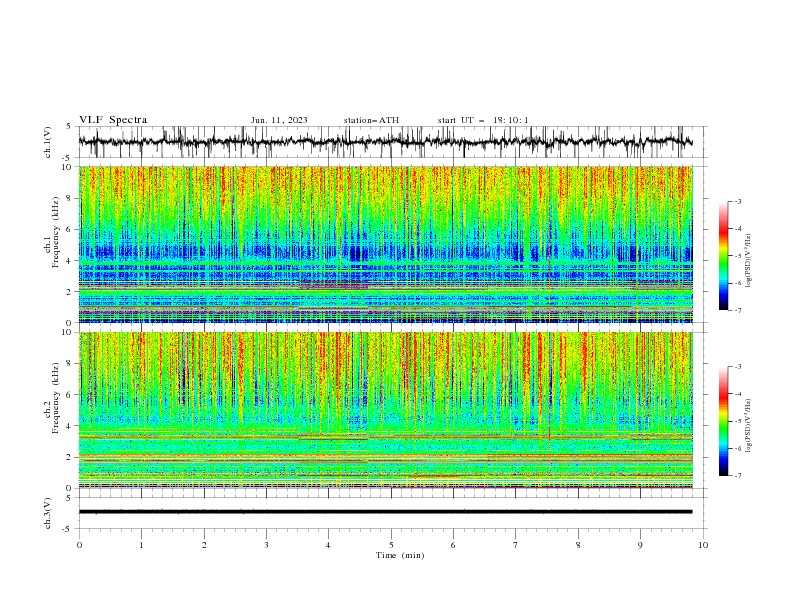792x612 pixels.
Task: Click ch.2 spectrogram "6" kHz tick label
Action: click(x=71, y=395)
